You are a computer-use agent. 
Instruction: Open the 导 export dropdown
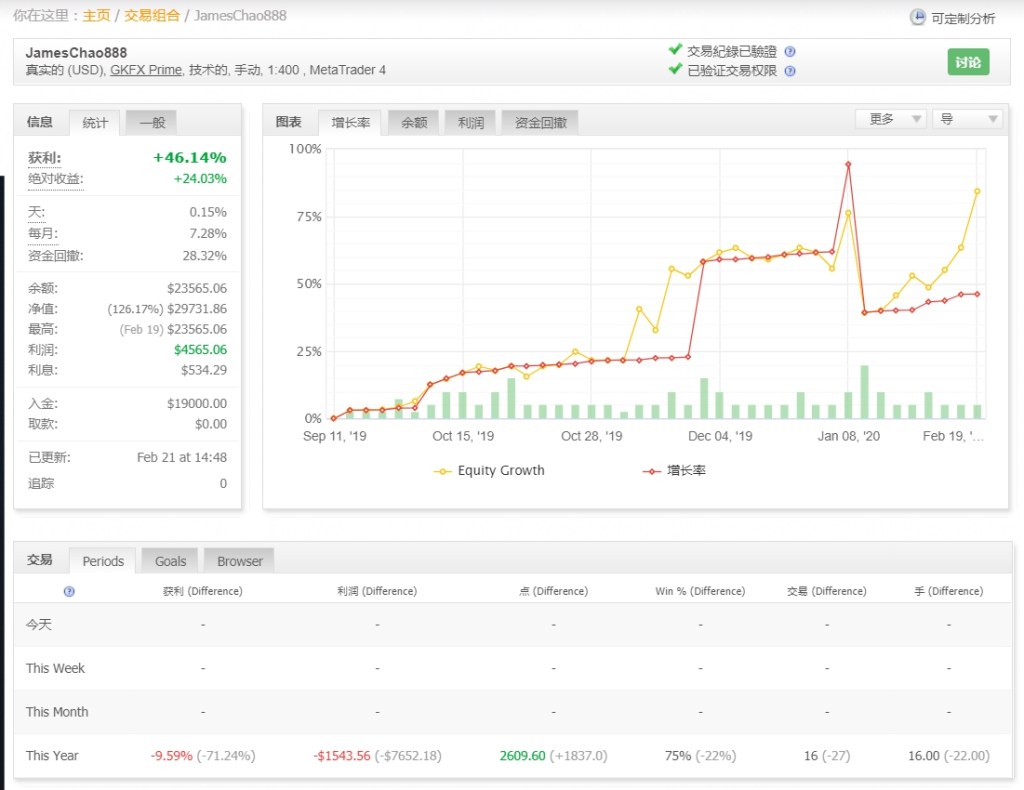(966, 119)
